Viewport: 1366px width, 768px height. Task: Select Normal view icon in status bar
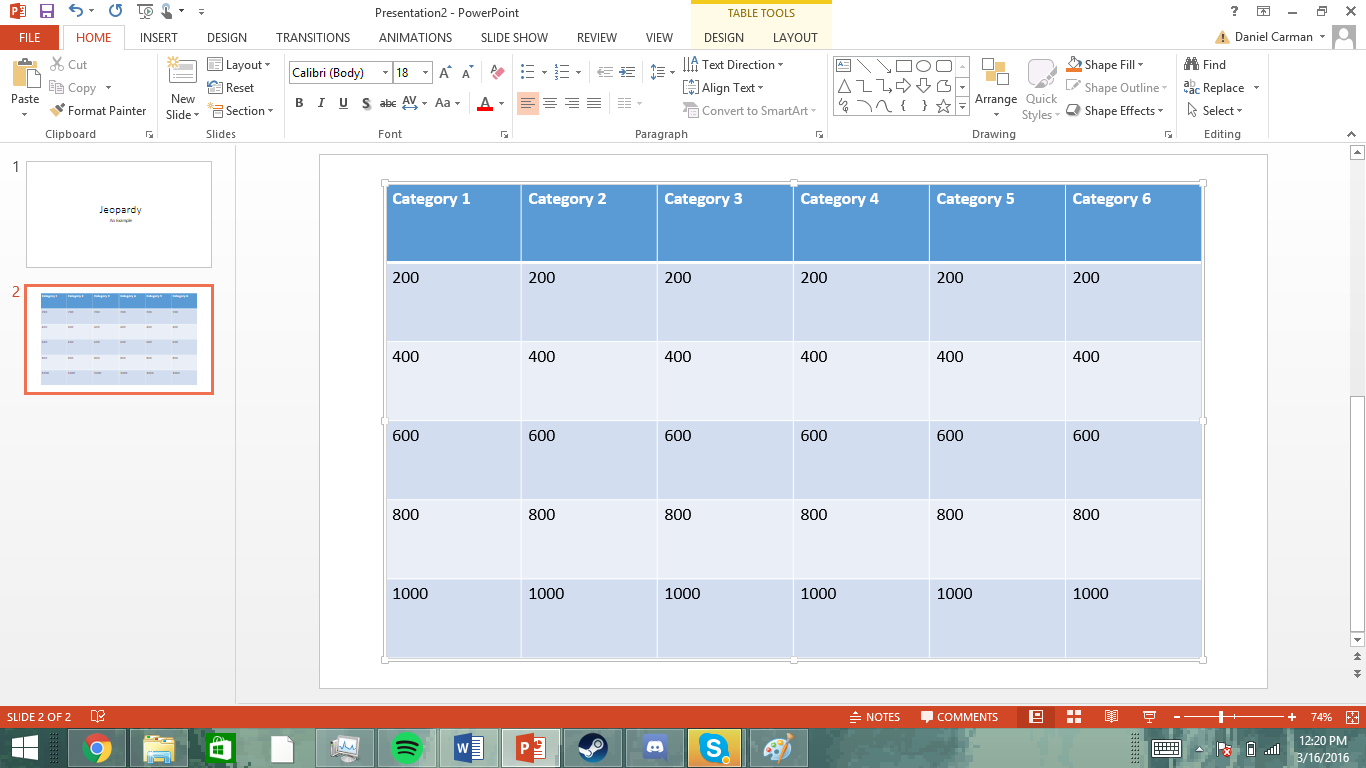click(x=1036, y=717)
